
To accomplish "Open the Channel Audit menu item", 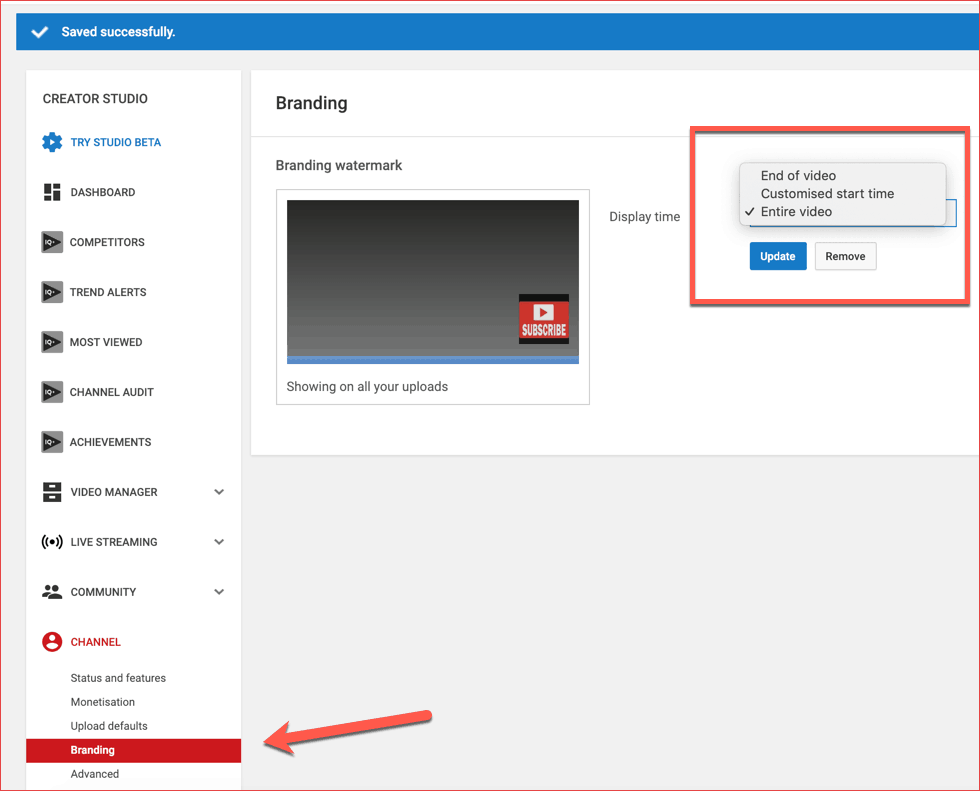I will (111, 392).
